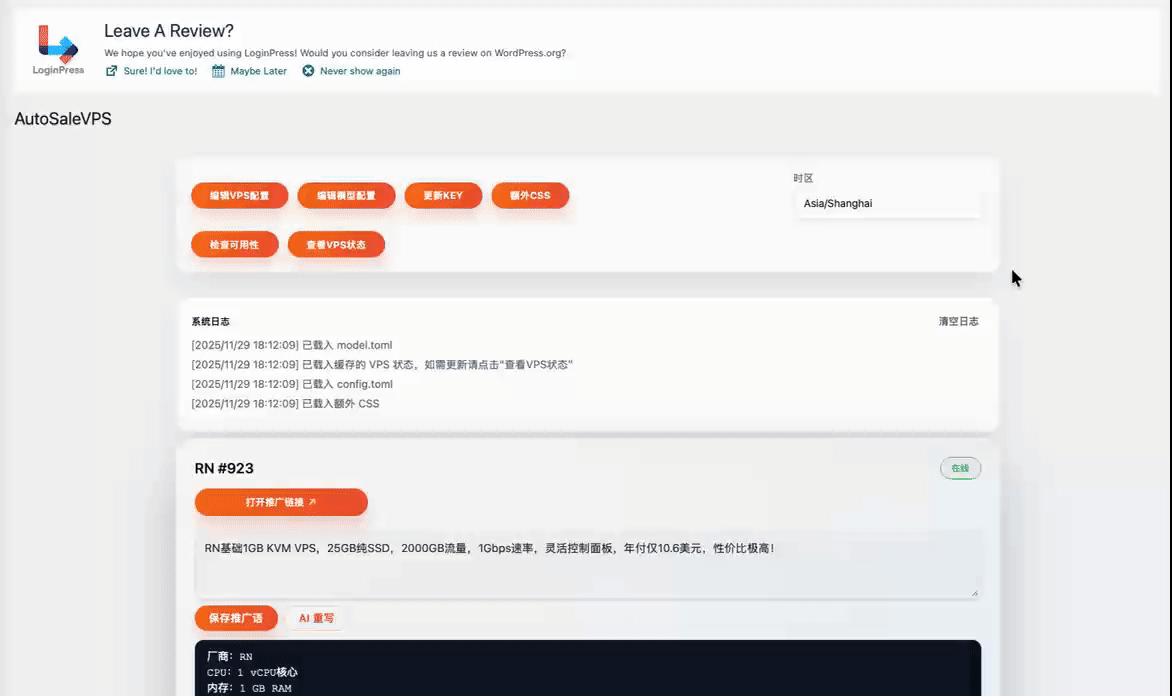Click the "Sure! I'd love to!" link
Viewport: 1172px width, 696px height.
160,71
